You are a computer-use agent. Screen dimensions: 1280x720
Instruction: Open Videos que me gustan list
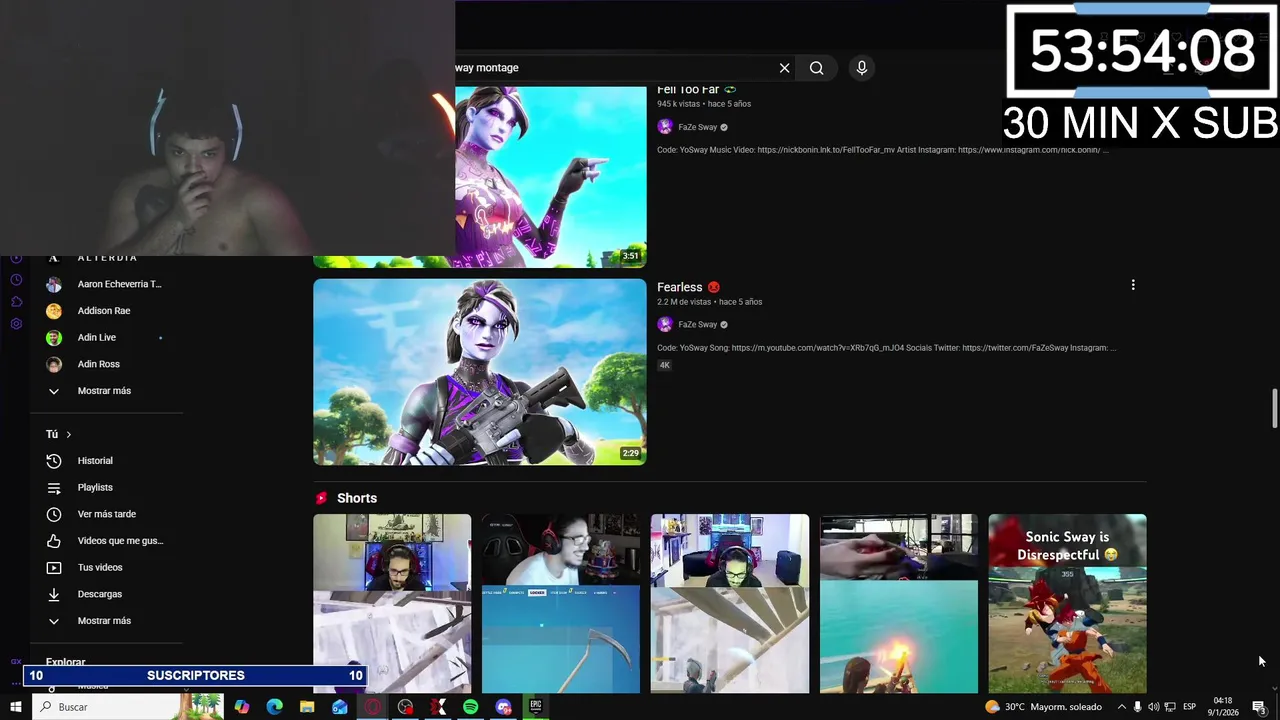tap(106, 541)
